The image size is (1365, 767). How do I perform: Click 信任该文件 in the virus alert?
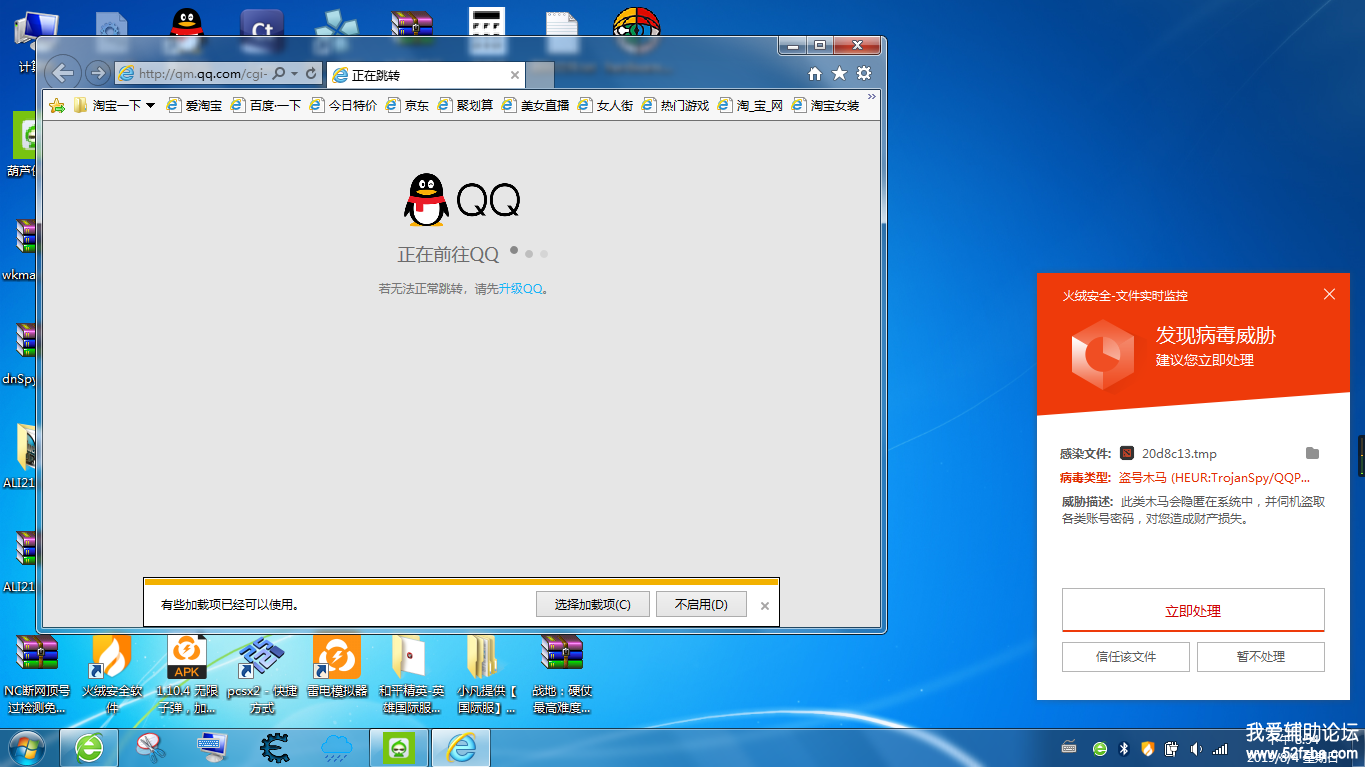pos(1125,657)
